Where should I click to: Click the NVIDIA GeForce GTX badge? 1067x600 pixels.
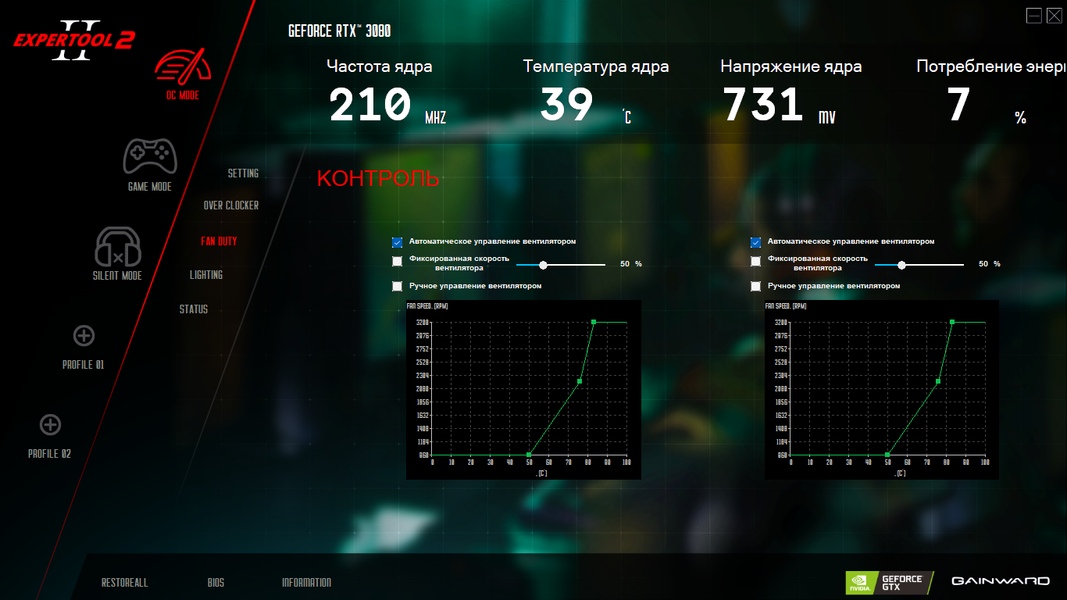887,583
